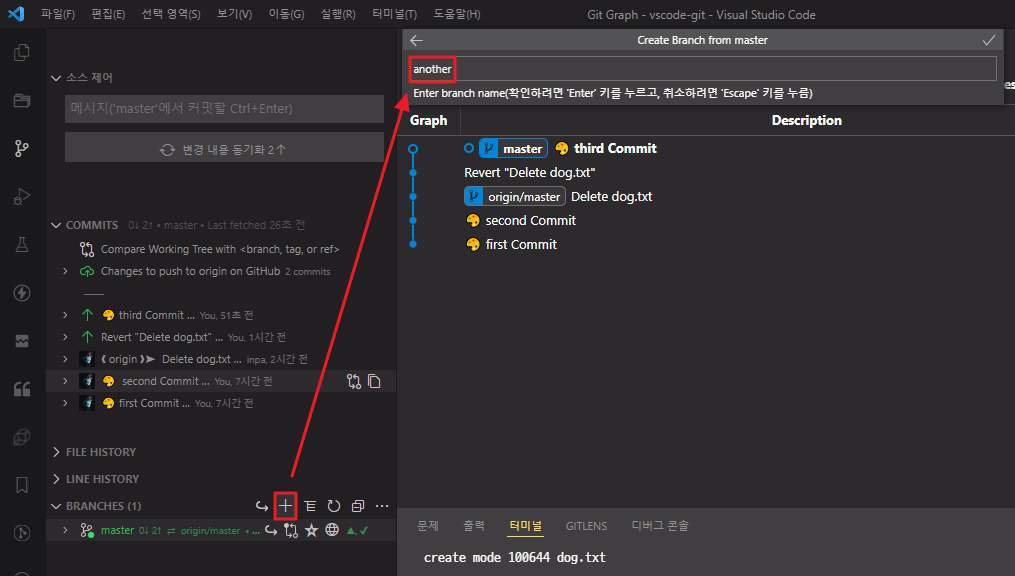The image size is (1015, 576).
Task: Refresh the Branches view
Action: 333,505
